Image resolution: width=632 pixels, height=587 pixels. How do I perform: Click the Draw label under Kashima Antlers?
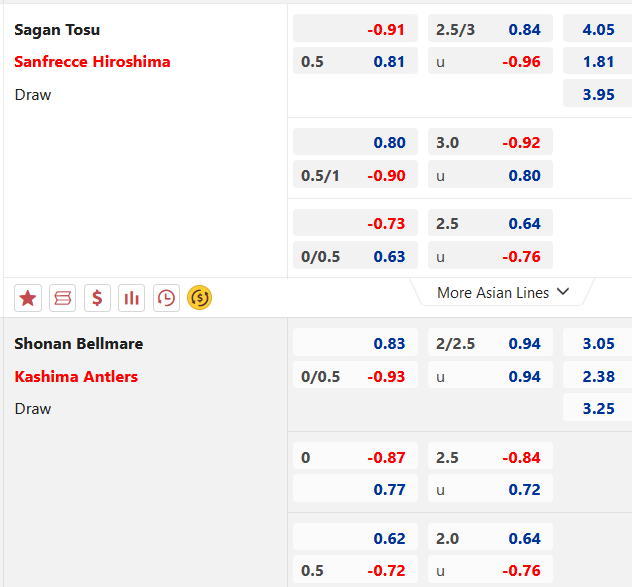coord(33,409)
